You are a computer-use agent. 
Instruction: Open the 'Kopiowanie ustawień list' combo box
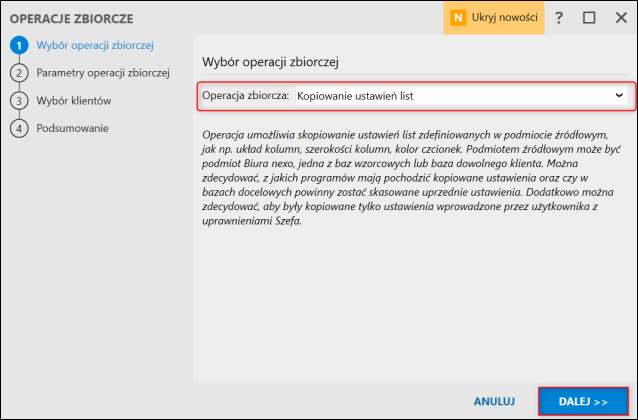455,96
